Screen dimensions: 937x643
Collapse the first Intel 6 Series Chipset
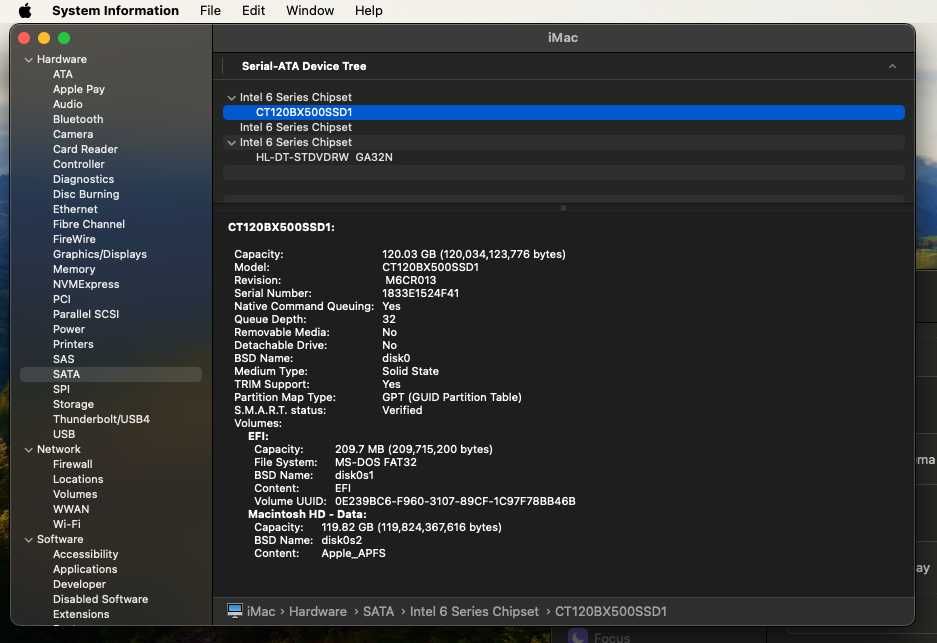coord(231,97)
